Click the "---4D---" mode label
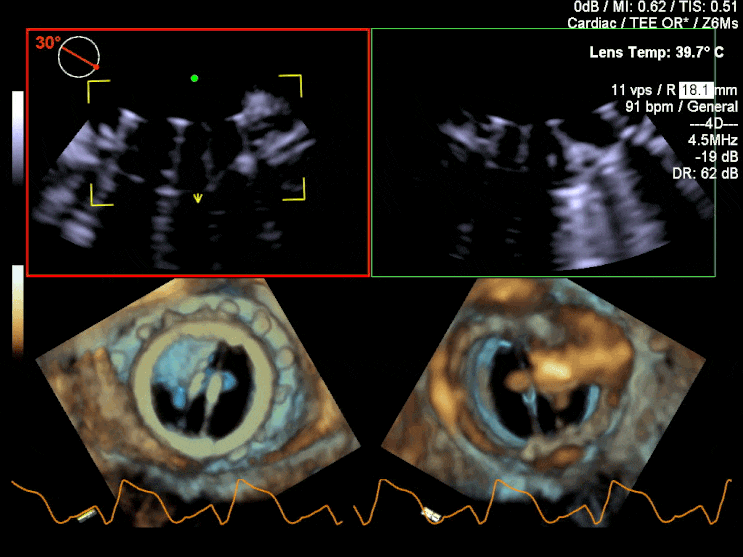This screenshot has height=557, width=743. (x=714, y=123)
